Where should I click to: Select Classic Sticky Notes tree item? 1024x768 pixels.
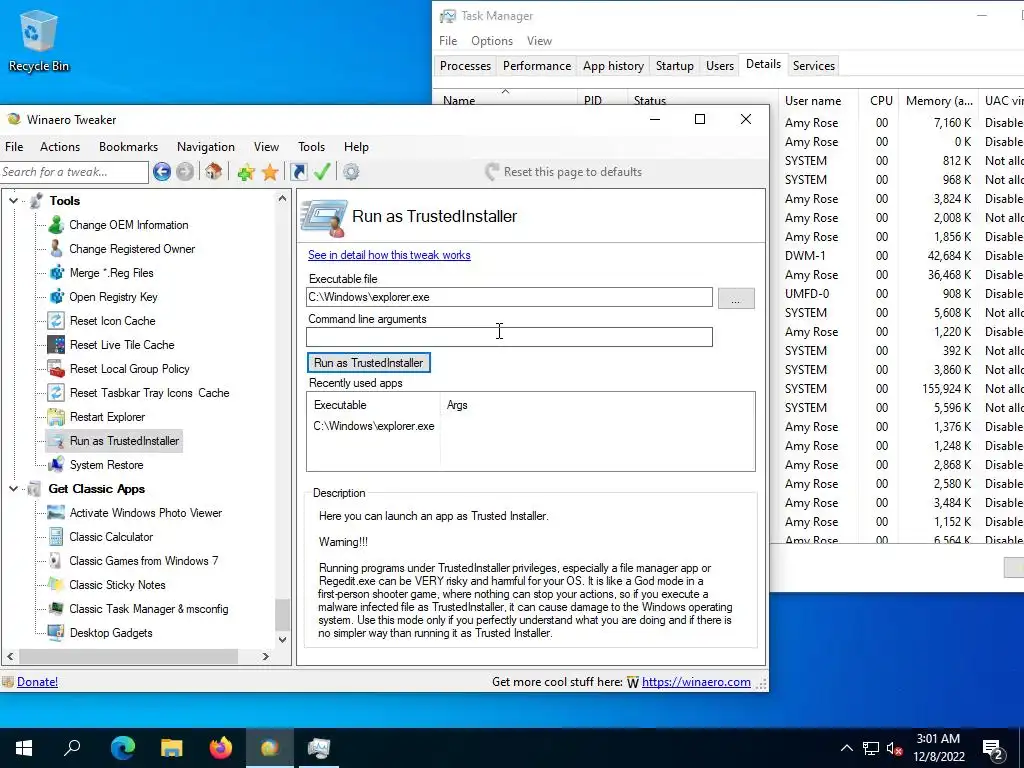pos(118,585)
